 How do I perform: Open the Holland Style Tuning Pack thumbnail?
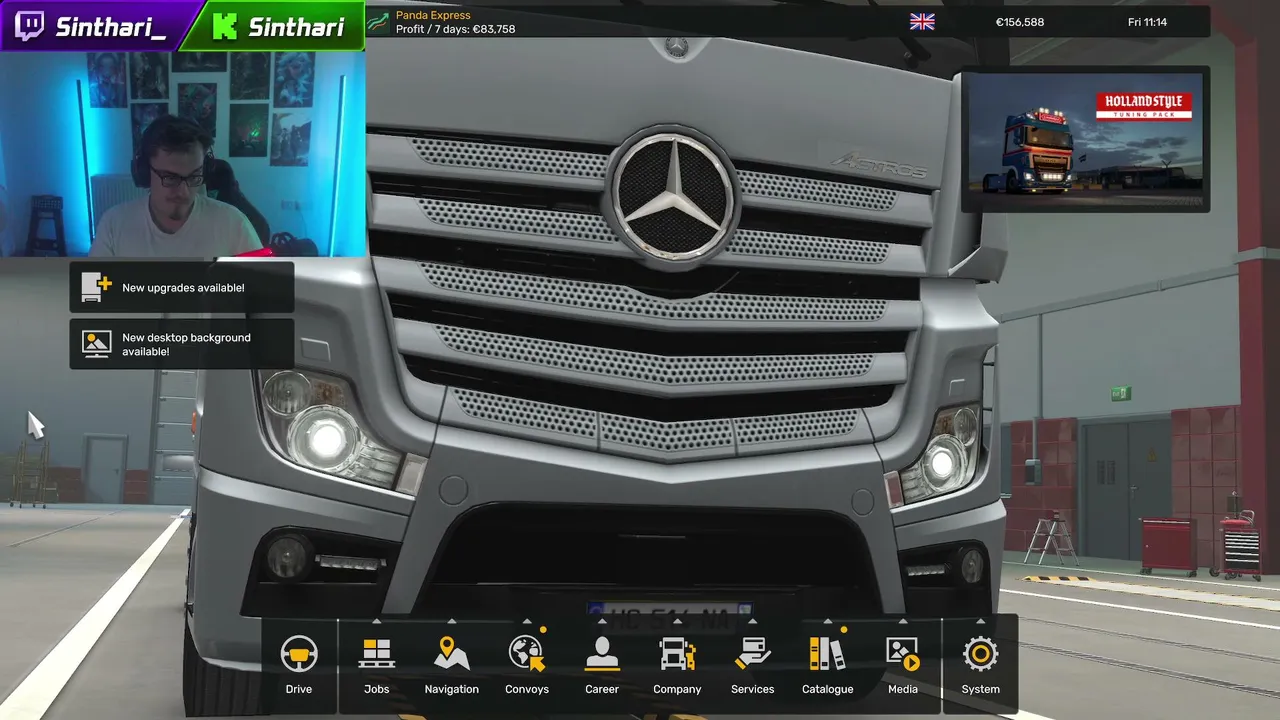click(x=1085, y=139)
